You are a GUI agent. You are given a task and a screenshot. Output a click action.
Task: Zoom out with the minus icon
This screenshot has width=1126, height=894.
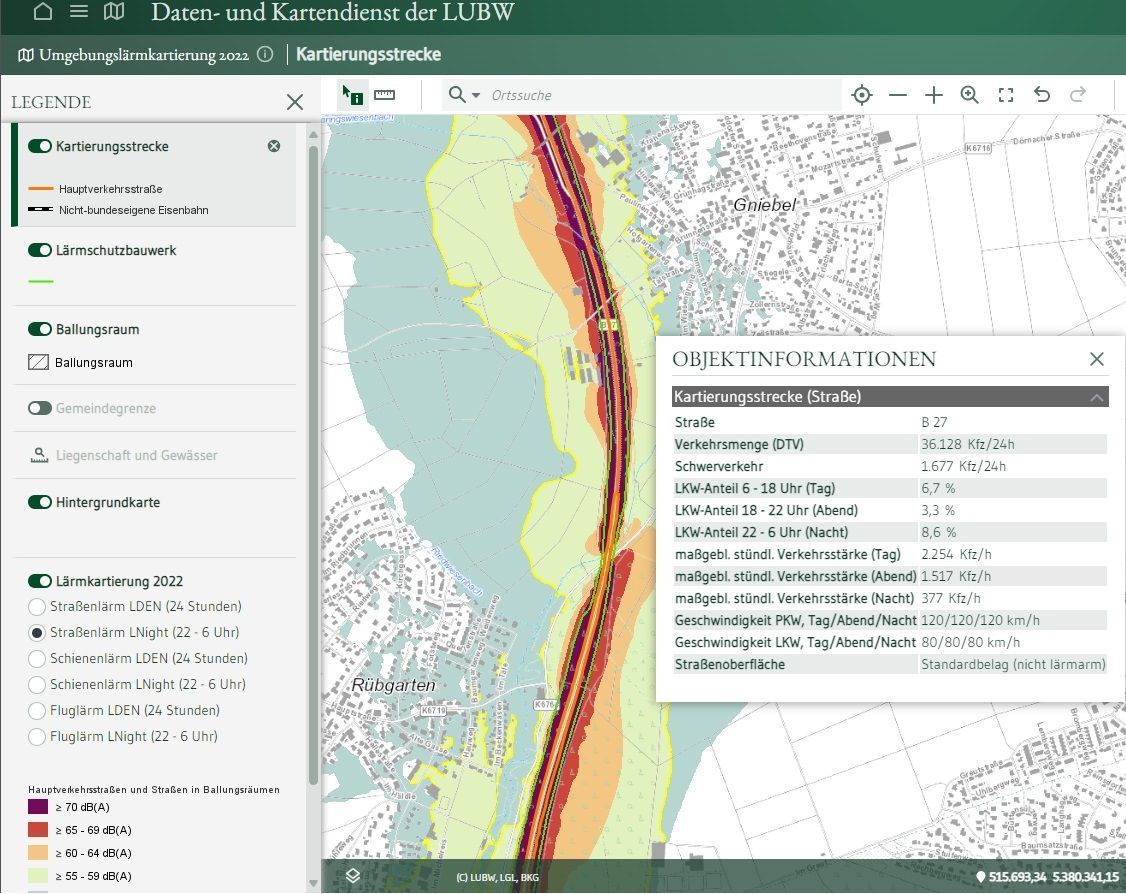coord(898,95)
